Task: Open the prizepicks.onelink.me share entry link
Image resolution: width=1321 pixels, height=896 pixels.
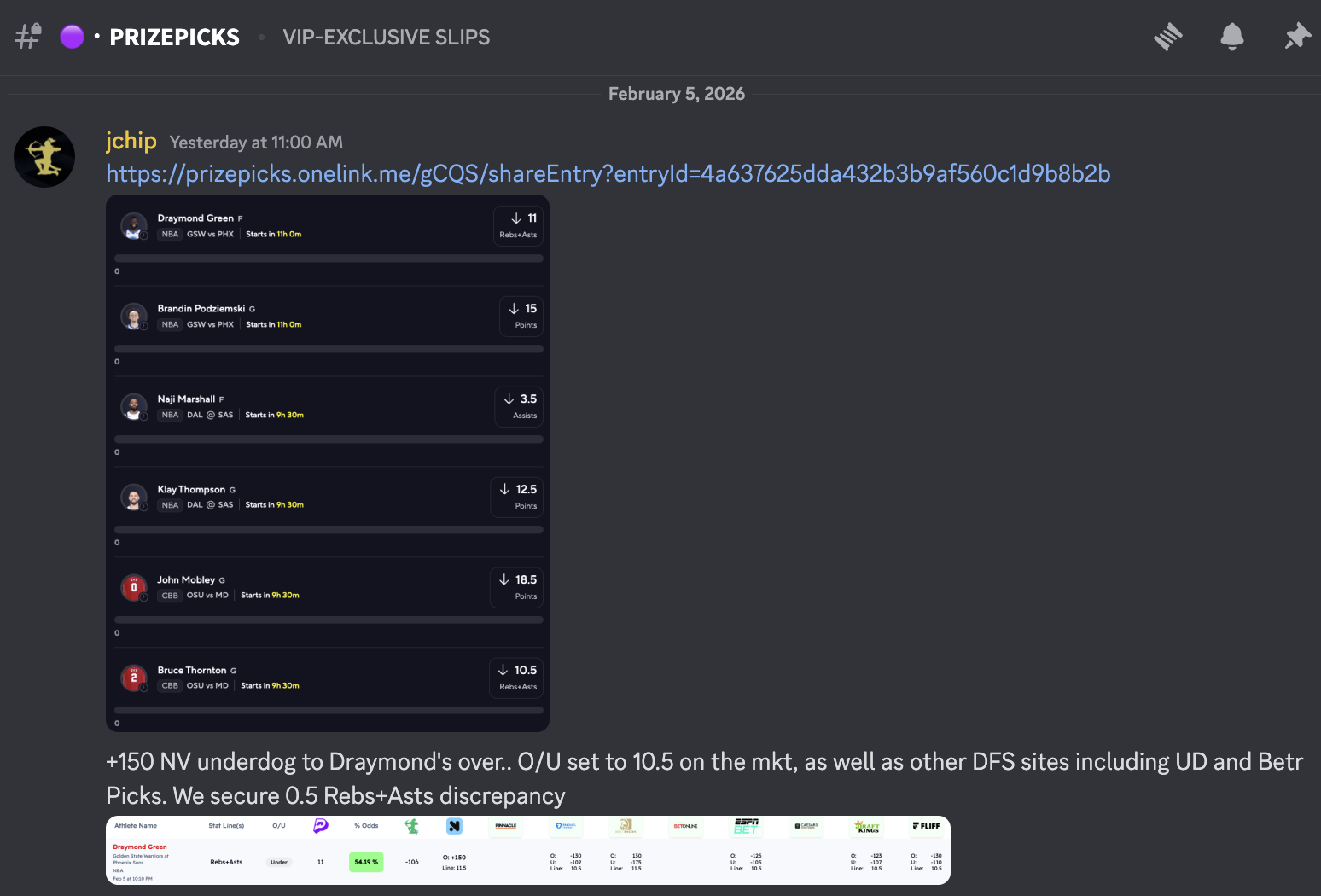Action: coord(608,174)
